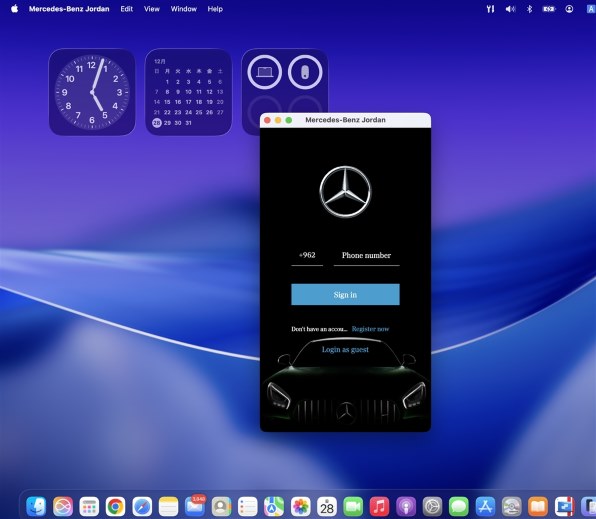Click the blue Sign in button
The width and height of the screenshot is (596, 519).
[x=345, y=294]
